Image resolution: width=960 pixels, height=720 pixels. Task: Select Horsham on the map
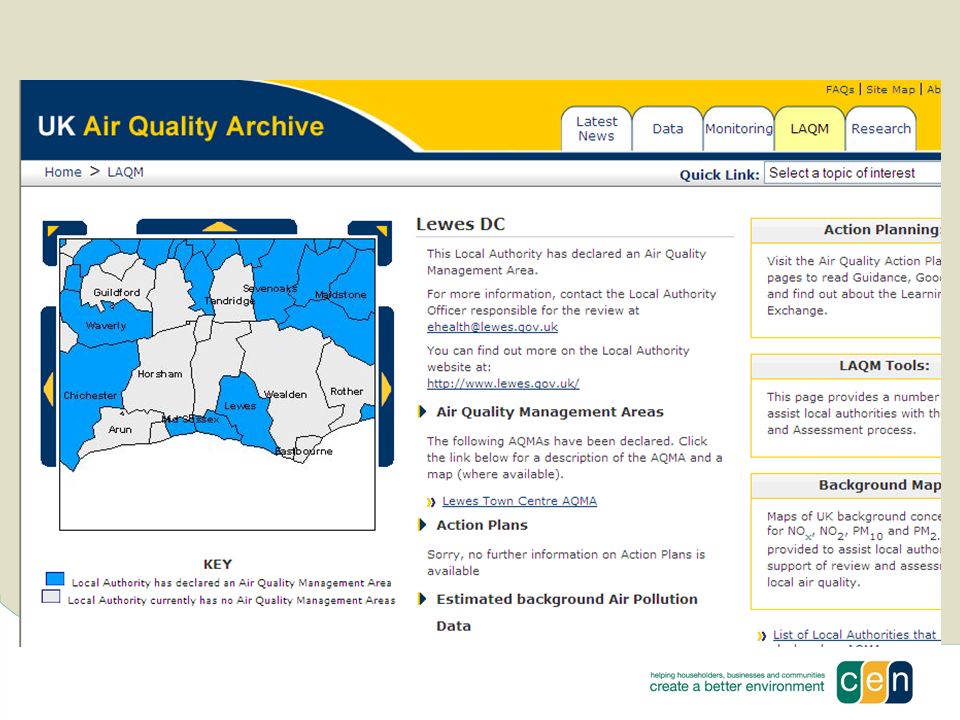[160, 373]
